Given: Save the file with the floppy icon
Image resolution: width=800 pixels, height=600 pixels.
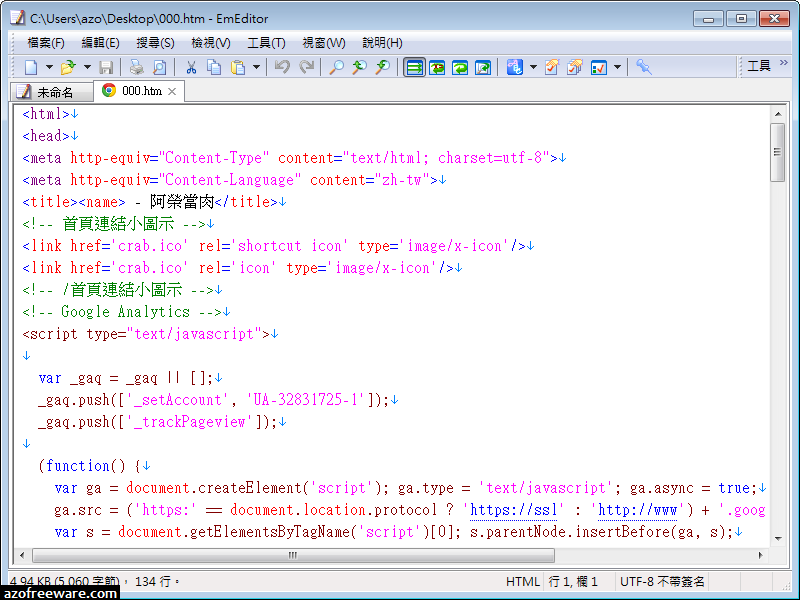Looking at the screenshot, I should (106, 67).
